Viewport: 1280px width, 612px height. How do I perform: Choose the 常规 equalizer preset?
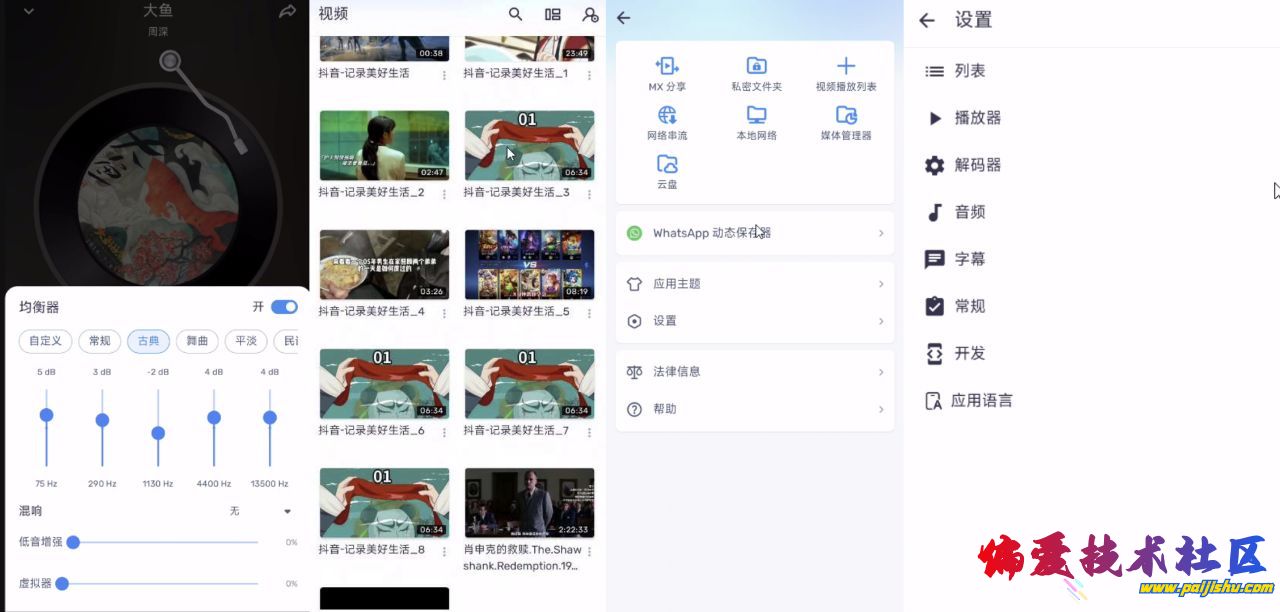(100, 341)
